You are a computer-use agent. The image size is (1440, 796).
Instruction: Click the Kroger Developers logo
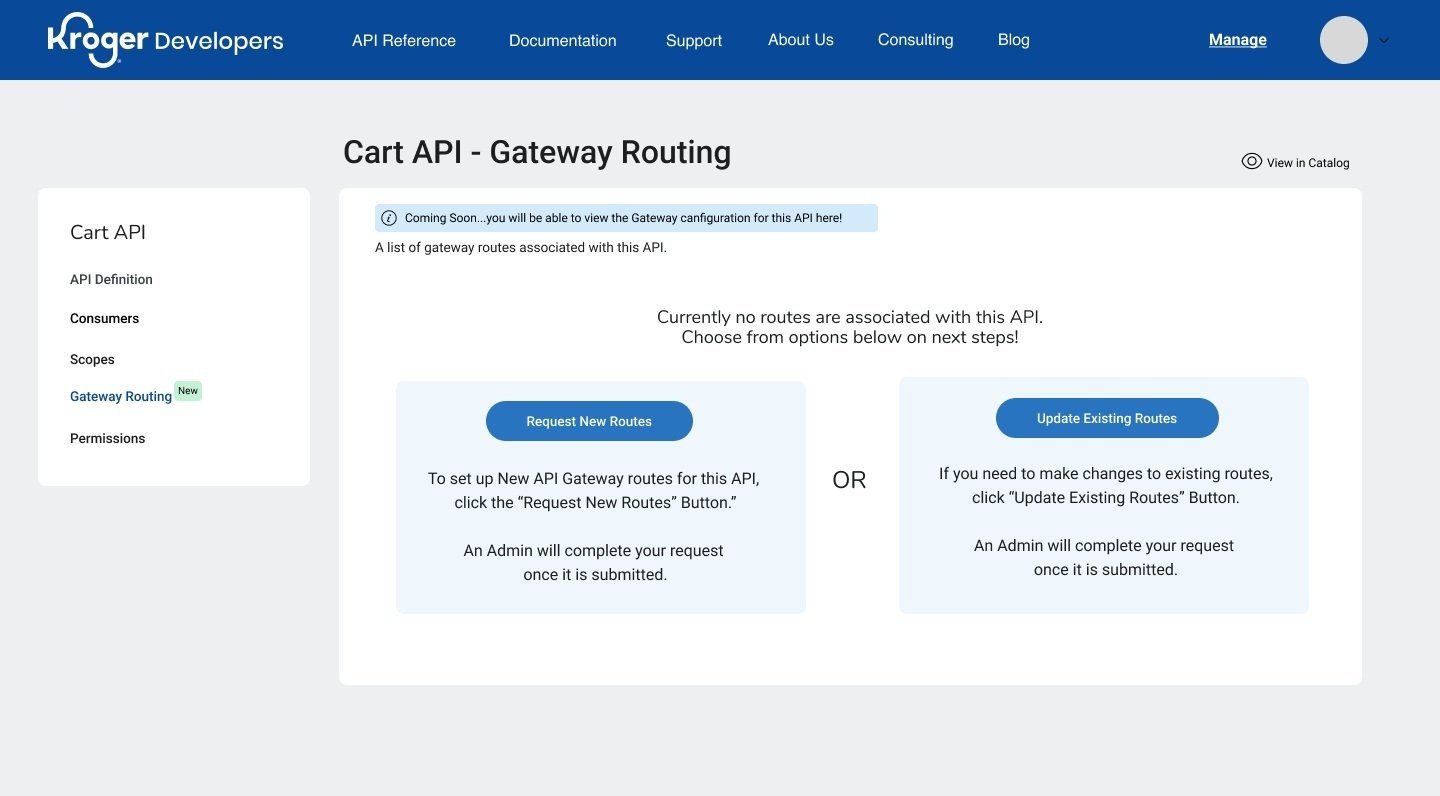tap(165, 40)
